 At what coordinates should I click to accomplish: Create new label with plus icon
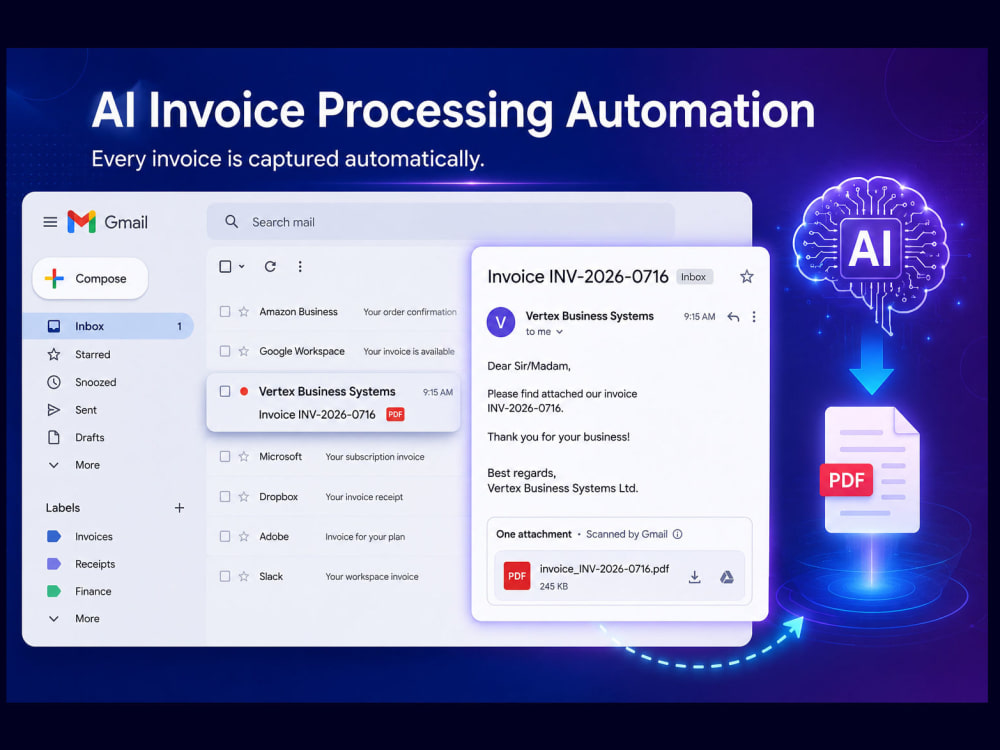[179, 508]
